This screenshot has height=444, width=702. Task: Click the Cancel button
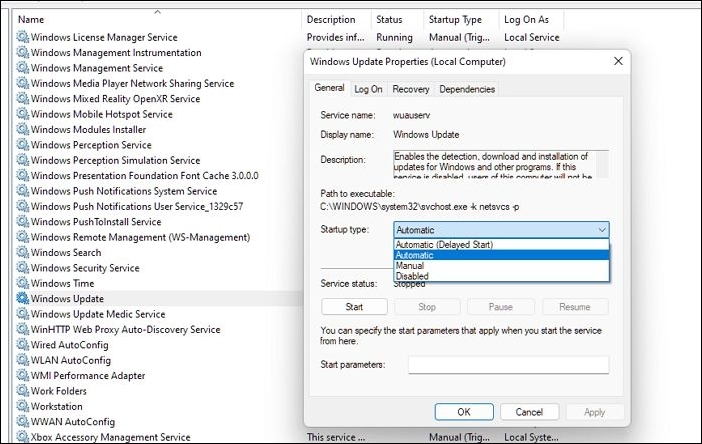coord(529,411)
